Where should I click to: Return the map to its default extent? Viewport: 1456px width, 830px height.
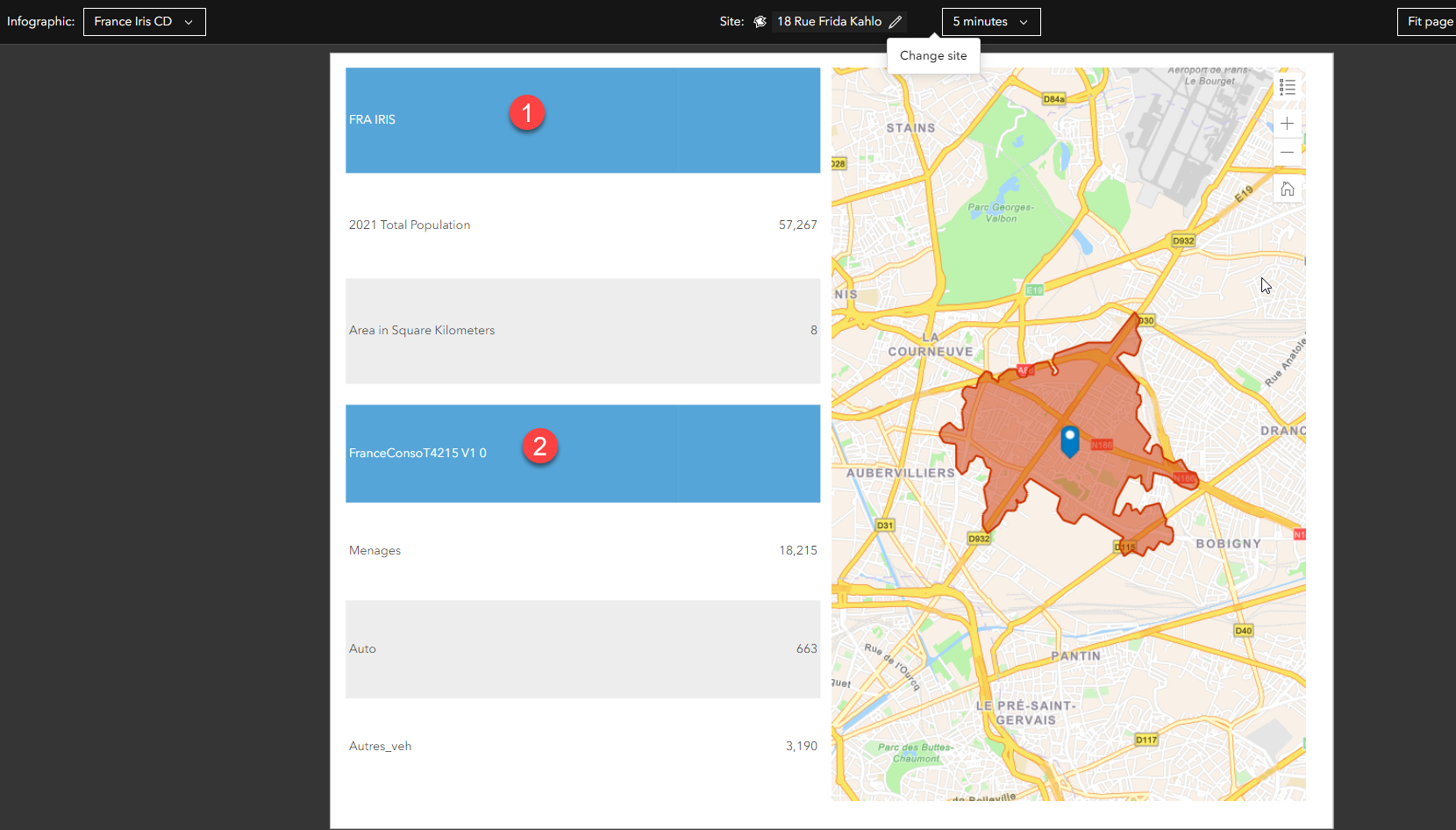(1288, 188)
